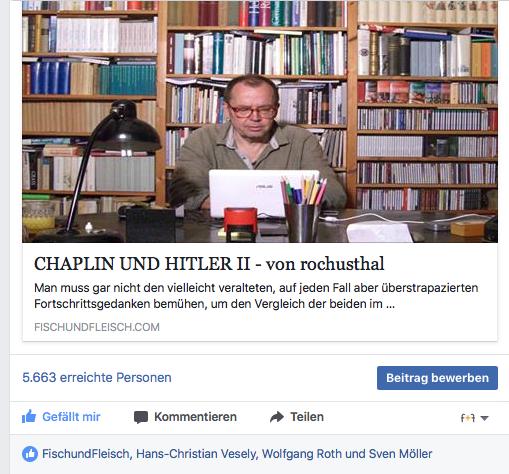
Task: Open the post-as identity dropdown arrow
Action: [485, 418]
